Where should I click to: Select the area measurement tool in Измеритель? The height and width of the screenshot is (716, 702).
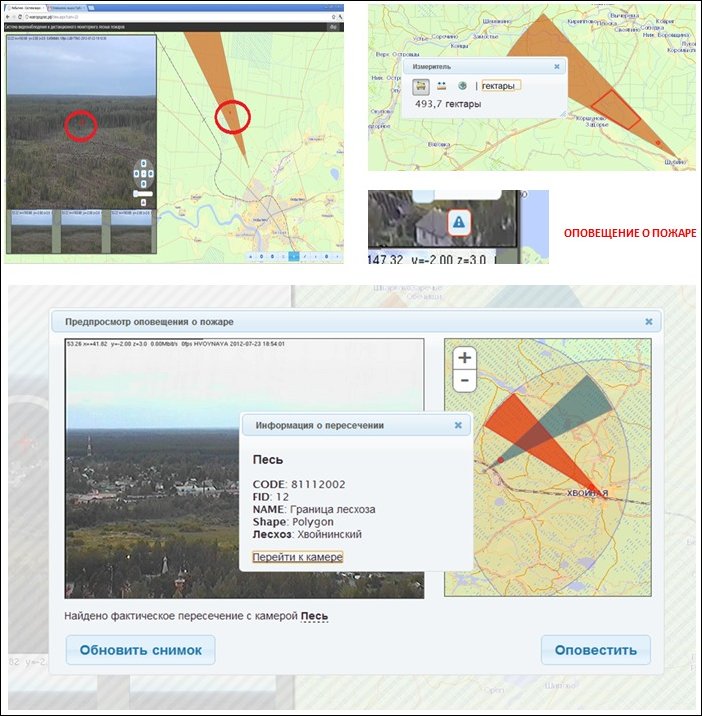point(421,86)
